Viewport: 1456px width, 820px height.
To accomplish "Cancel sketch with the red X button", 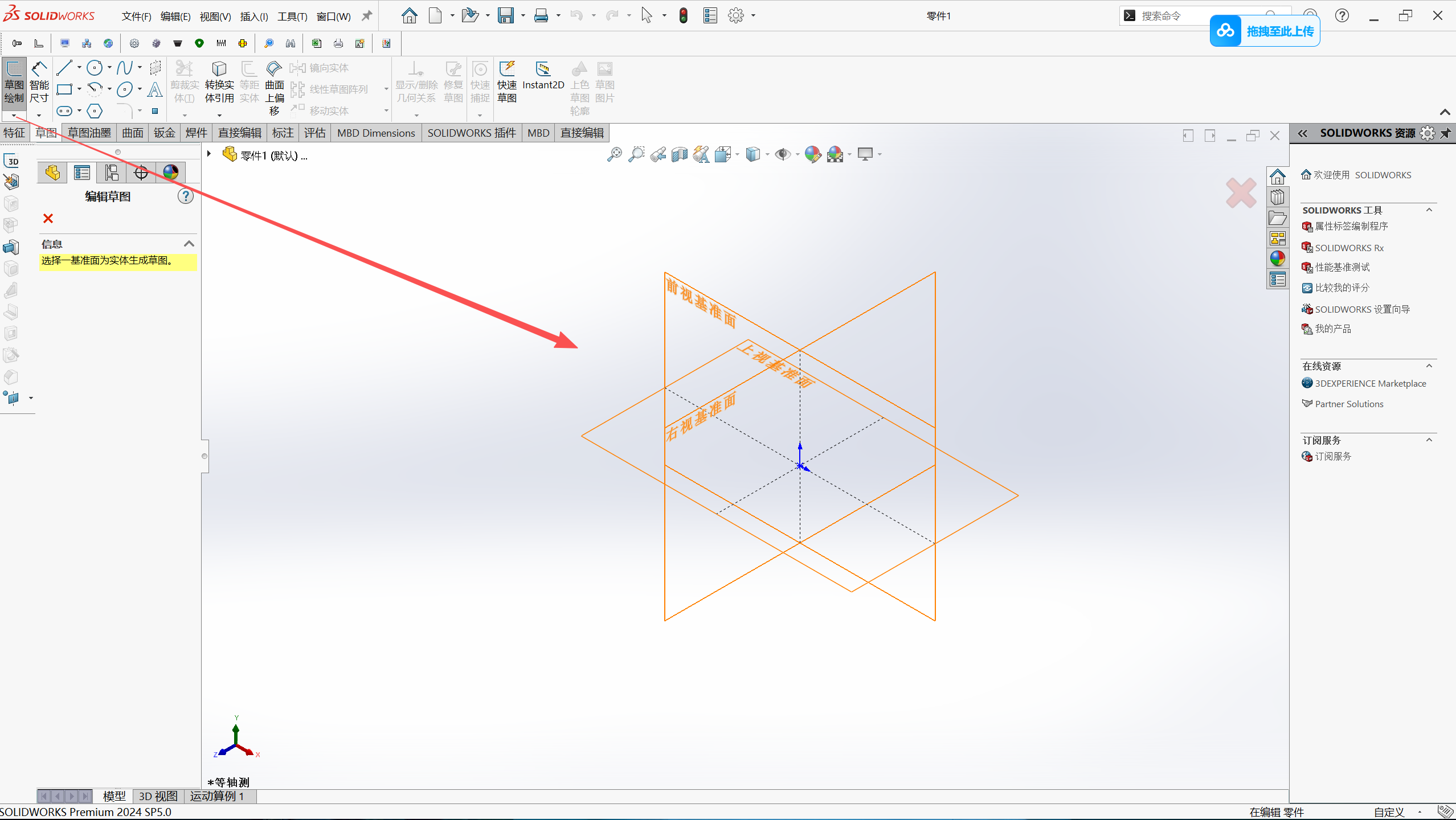I will pyautogui.click(x=48, y=219).
